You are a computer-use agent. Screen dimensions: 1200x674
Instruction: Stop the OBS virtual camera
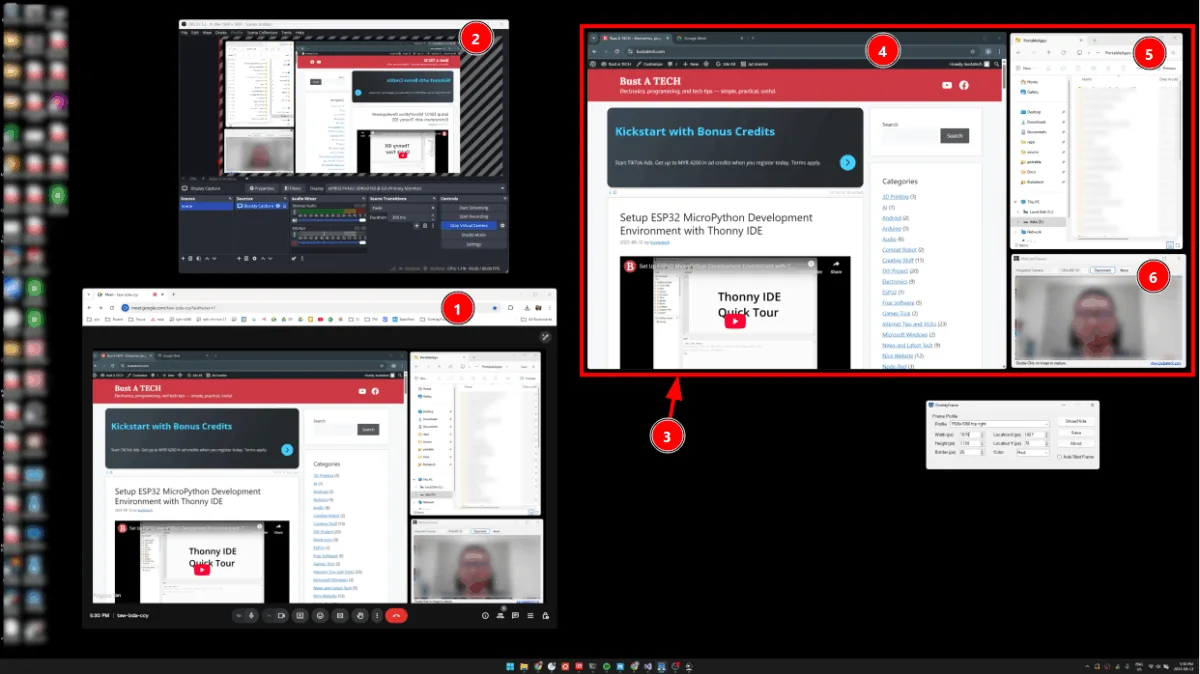[x=469, y=225]
